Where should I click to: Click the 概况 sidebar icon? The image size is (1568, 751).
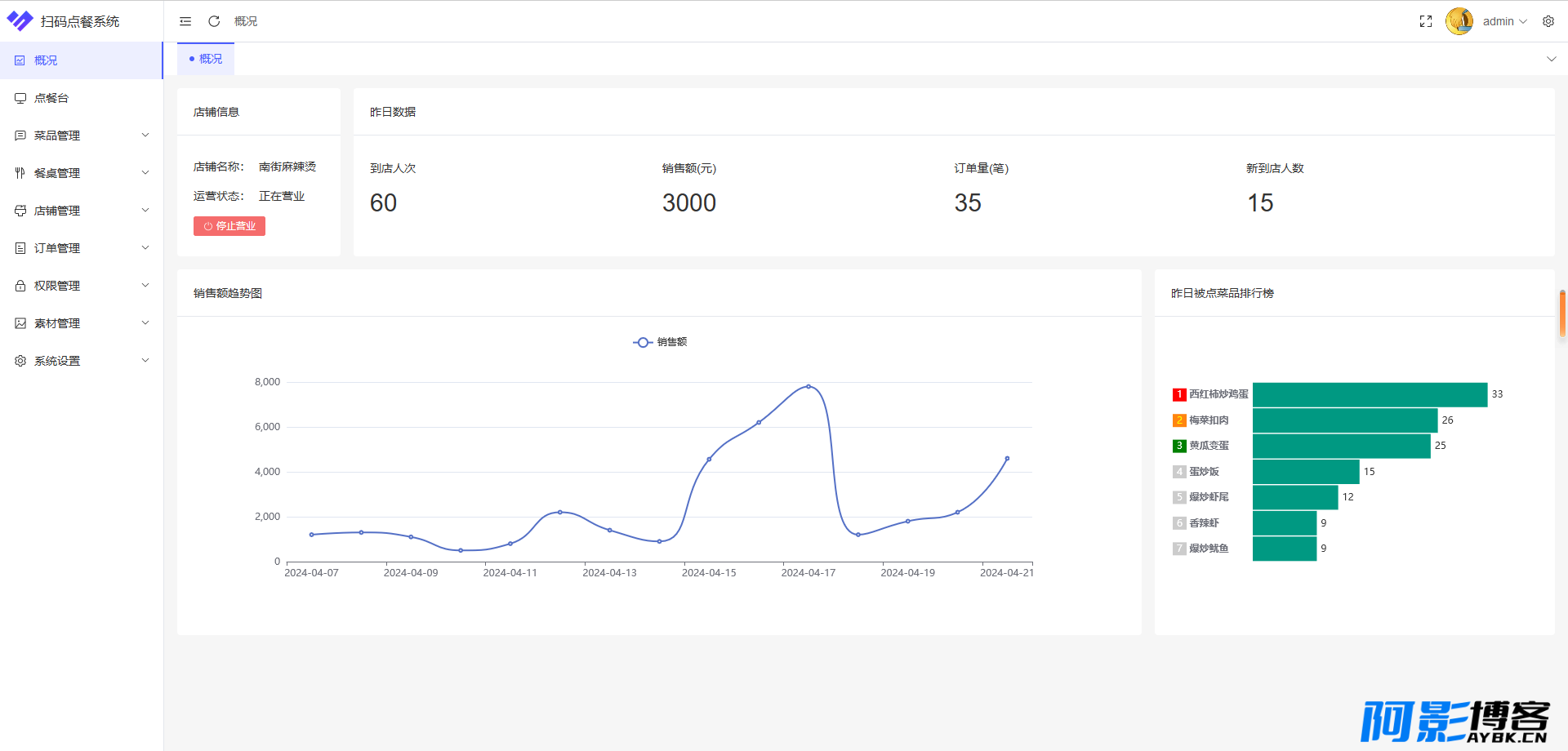[x=20, y=60]
